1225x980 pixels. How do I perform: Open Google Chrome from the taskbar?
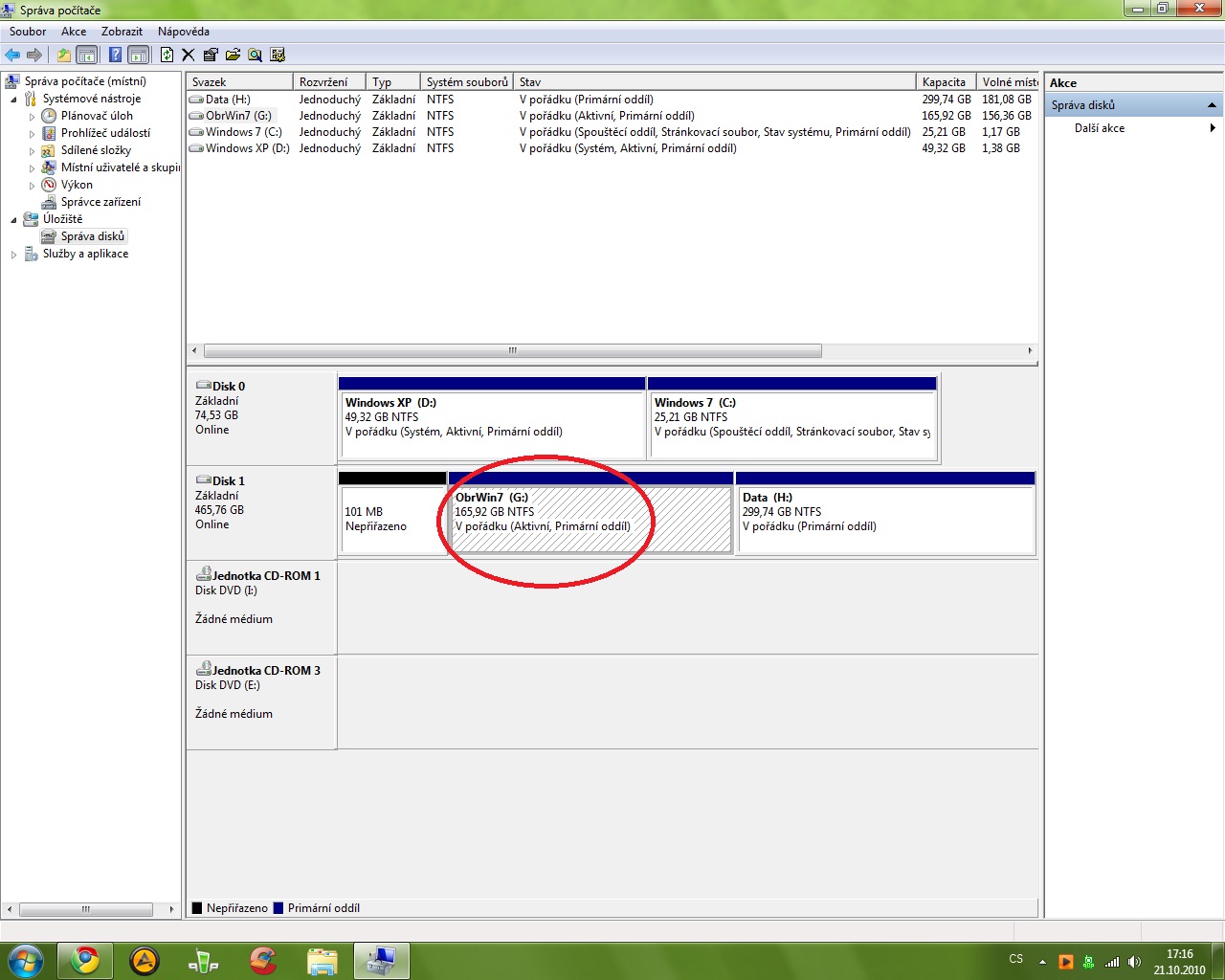[x=85, y=961]
